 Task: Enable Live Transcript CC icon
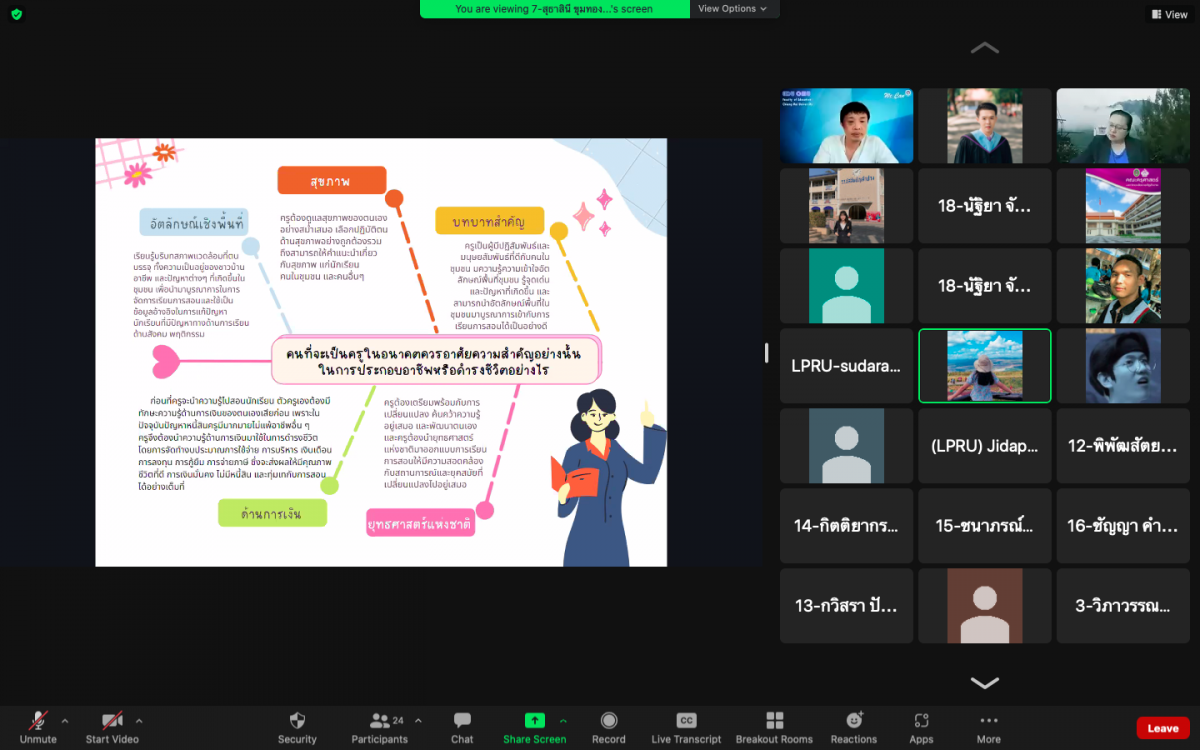pos(686,720)
